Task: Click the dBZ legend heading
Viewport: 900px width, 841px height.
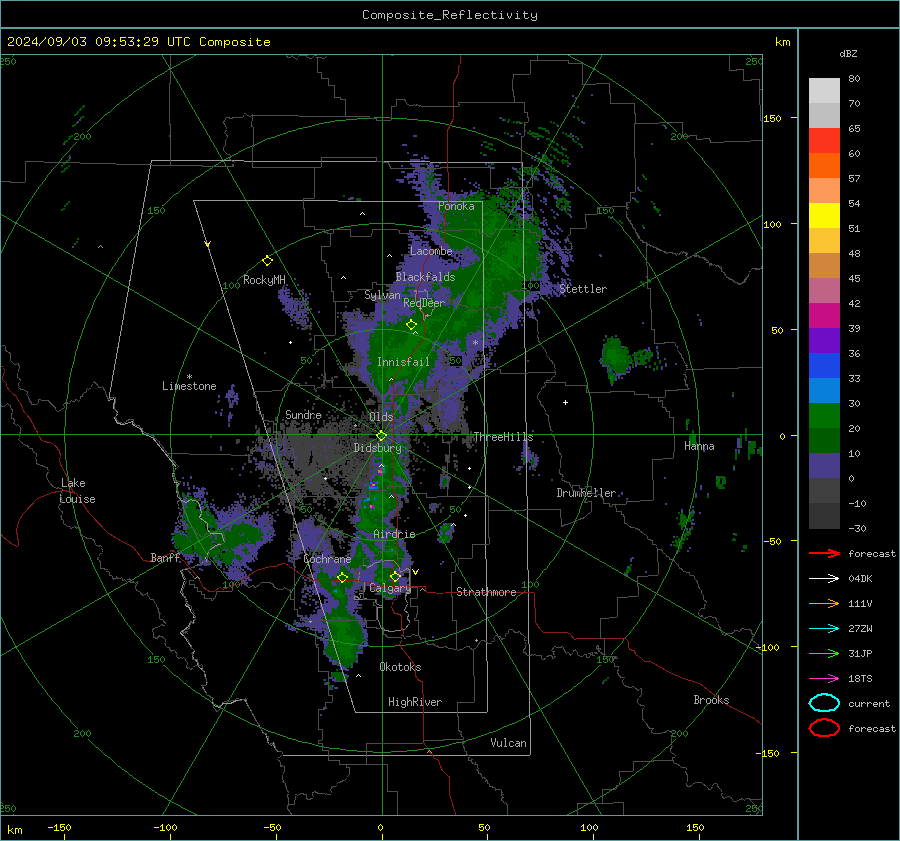Action: 848,53
